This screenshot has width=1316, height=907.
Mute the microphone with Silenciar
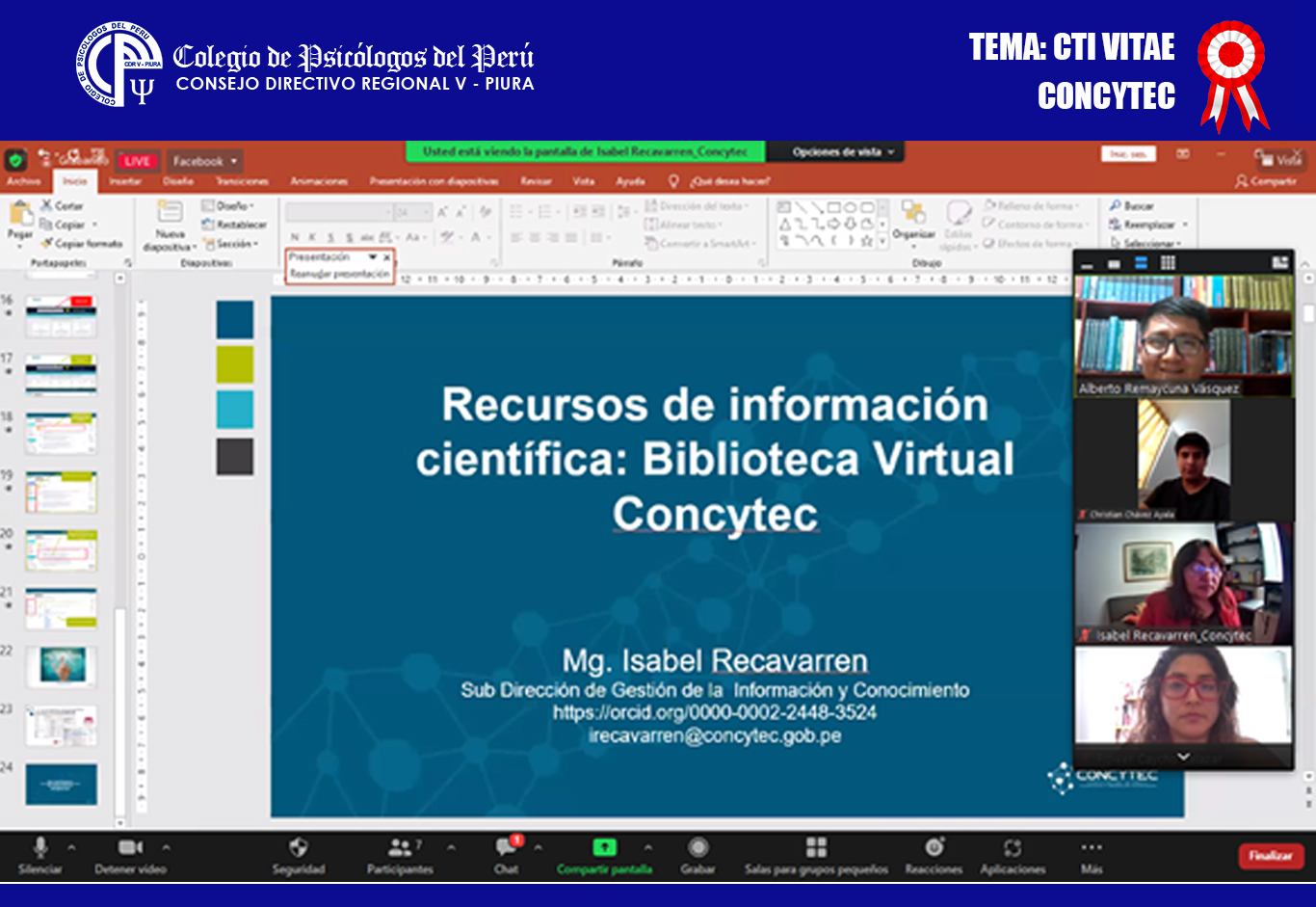[x=40, y=855]
